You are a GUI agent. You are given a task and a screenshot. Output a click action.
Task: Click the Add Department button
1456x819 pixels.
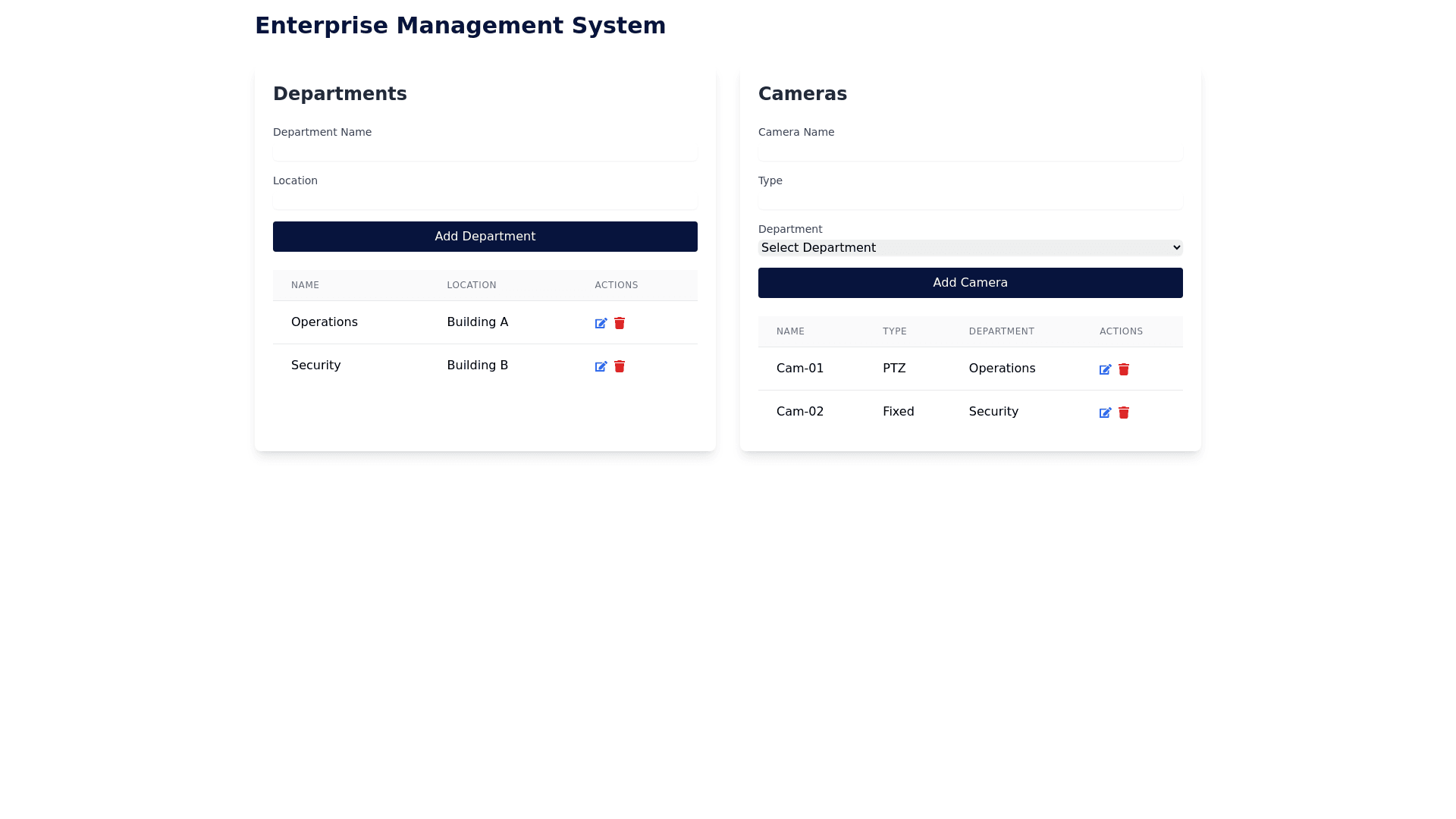pos(485,237)
